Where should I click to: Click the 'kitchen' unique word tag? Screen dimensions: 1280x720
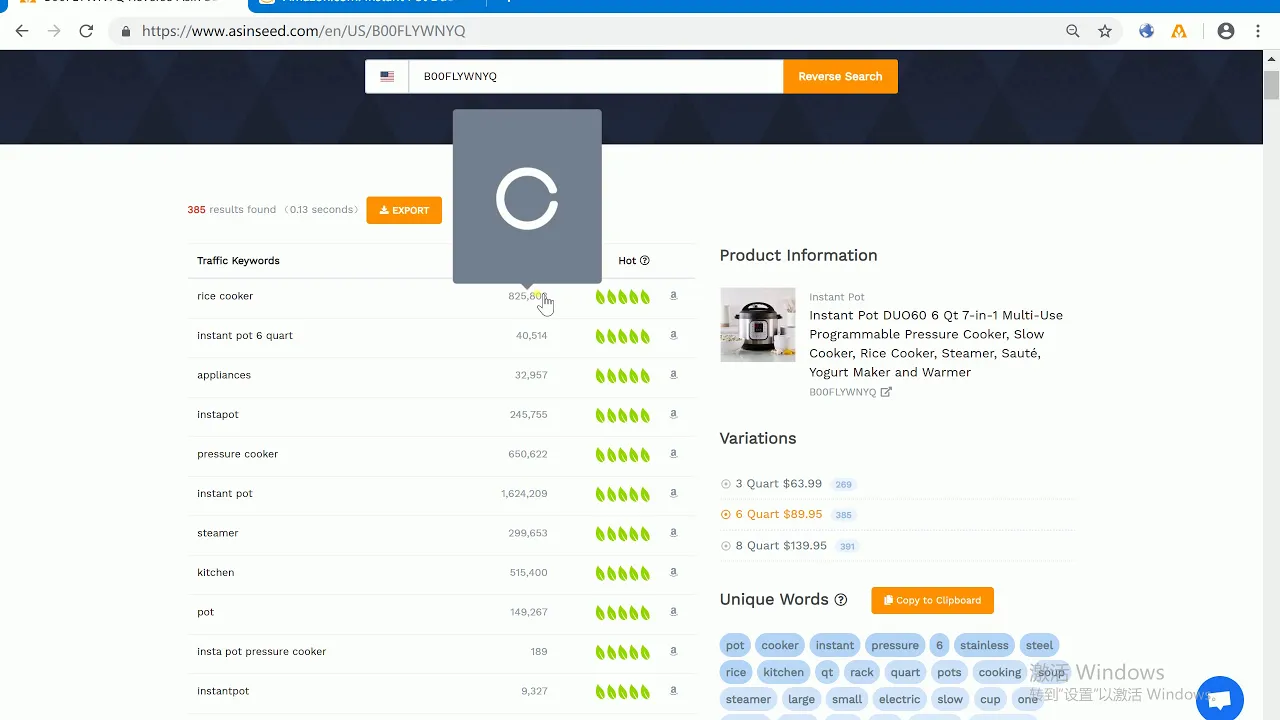(783, 672)
